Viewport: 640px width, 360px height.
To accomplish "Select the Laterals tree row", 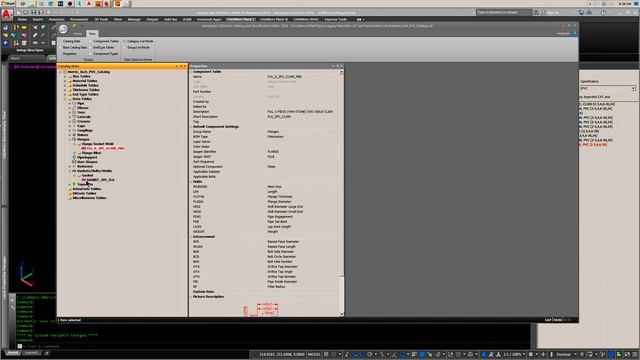I will [84, 117].
